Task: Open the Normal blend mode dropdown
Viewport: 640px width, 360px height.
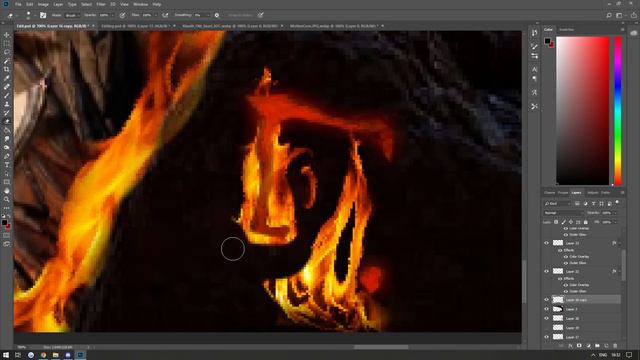Action: click(564, 213)
